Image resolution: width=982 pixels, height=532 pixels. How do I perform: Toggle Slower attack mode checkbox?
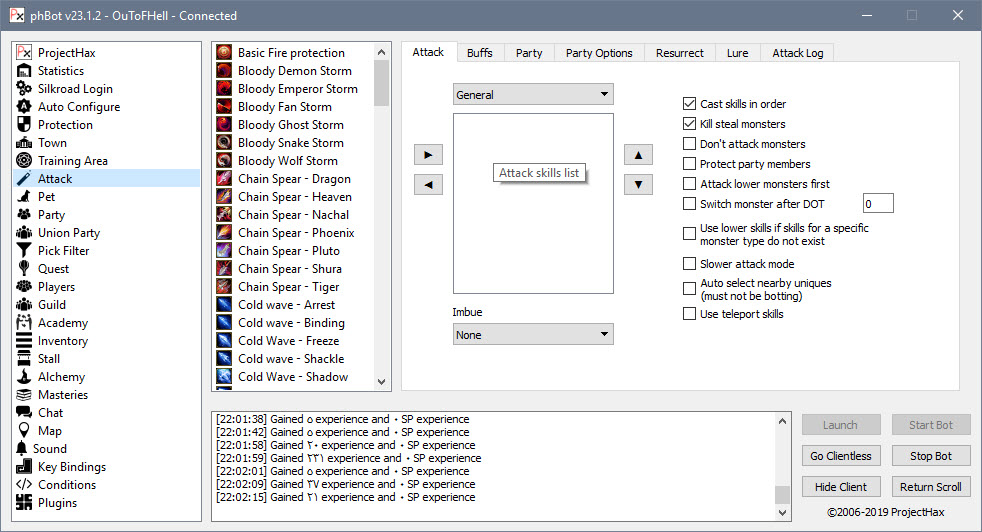(x=689, y=264)
